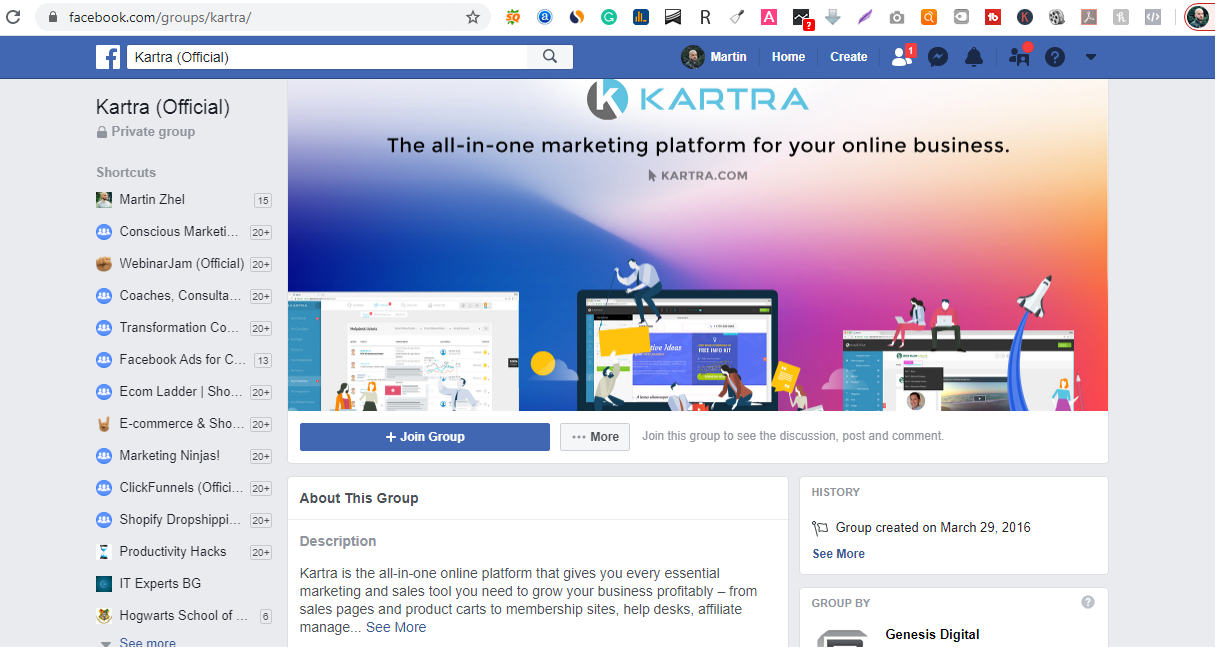
Task: Open Facebook Ads for C... group shortcut
Action: pyautogui.click(x=184, y=360)
